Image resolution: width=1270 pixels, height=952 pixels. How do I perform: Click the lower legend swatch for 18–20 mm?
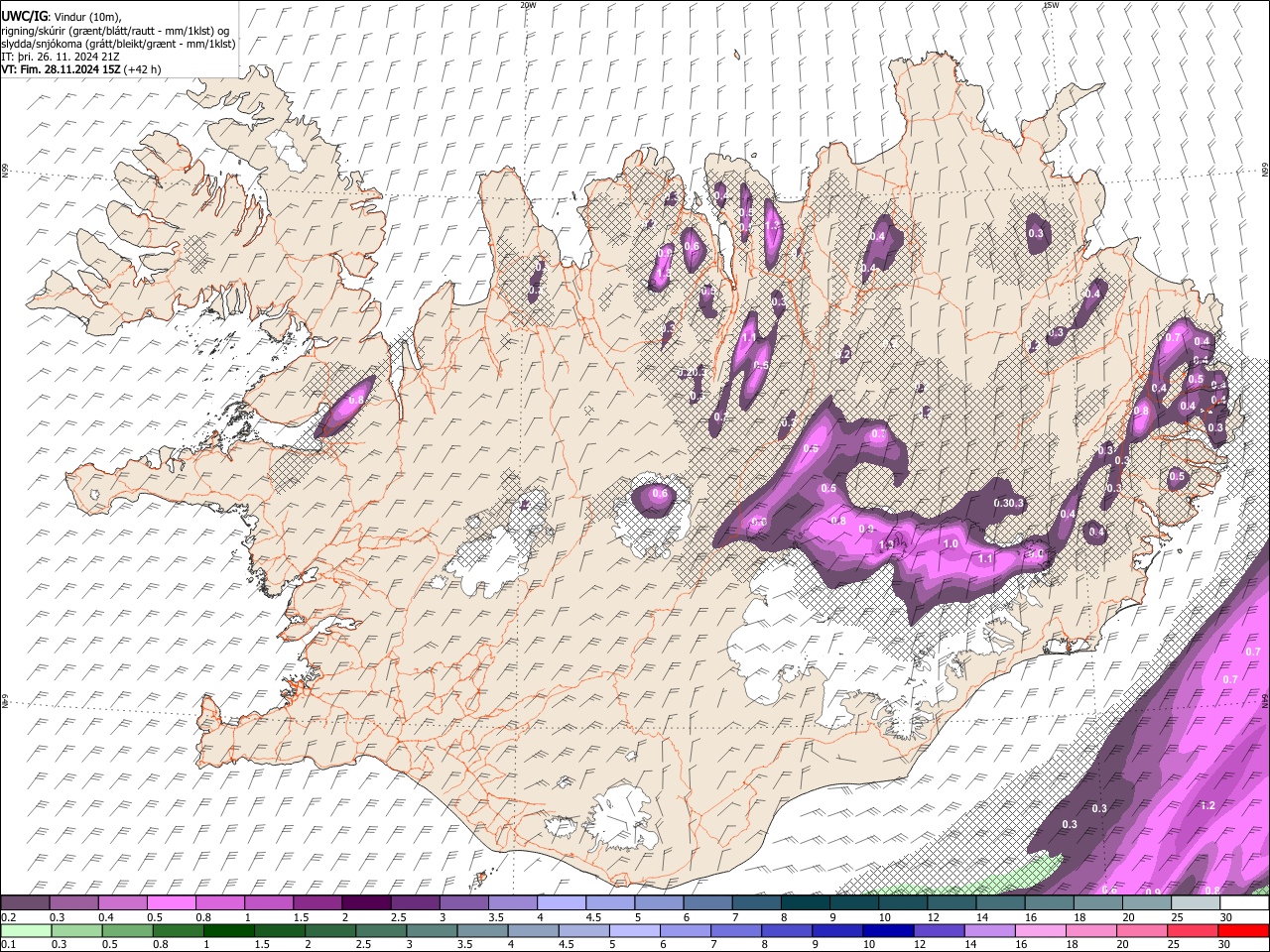tap(1091, 931)
